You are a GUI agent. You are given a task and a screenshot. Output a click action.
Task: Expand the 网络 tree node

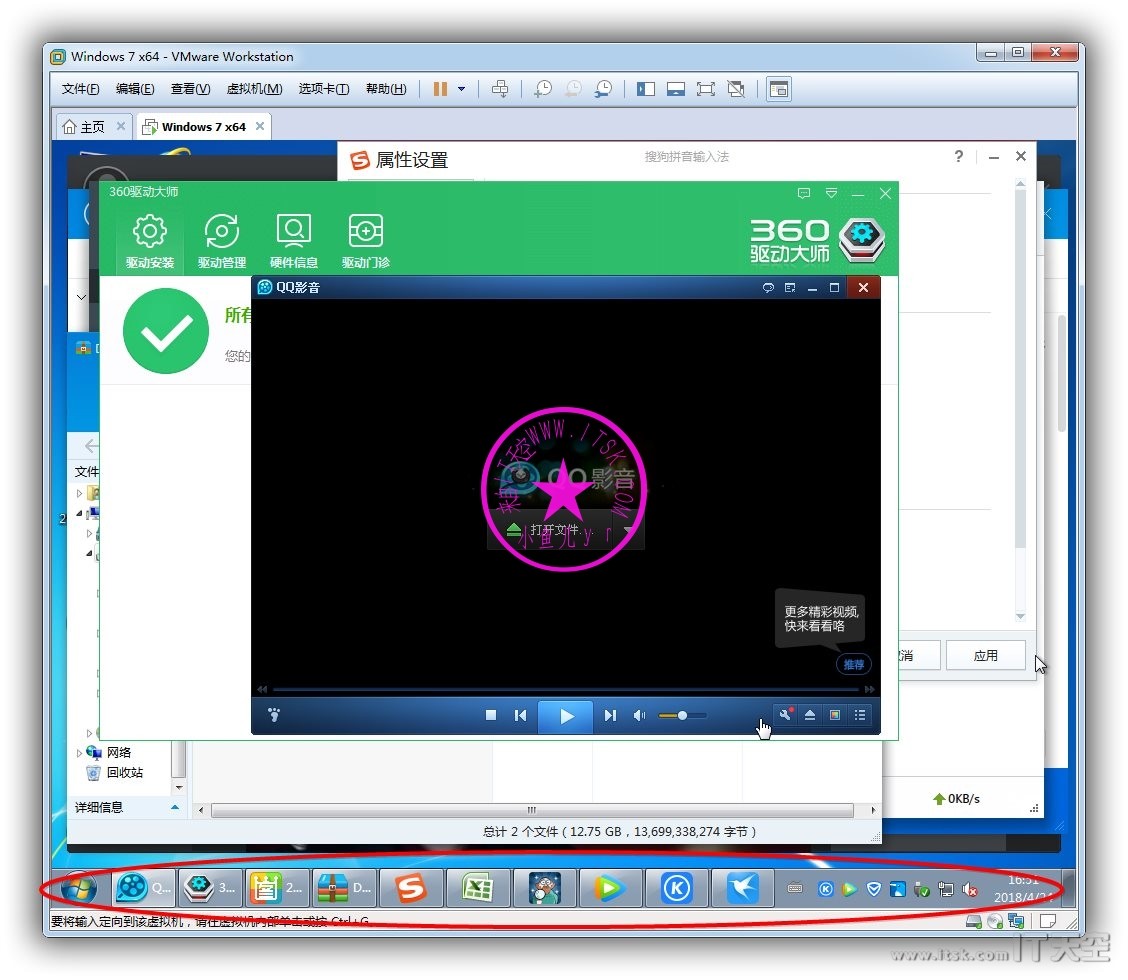point(80,753)
